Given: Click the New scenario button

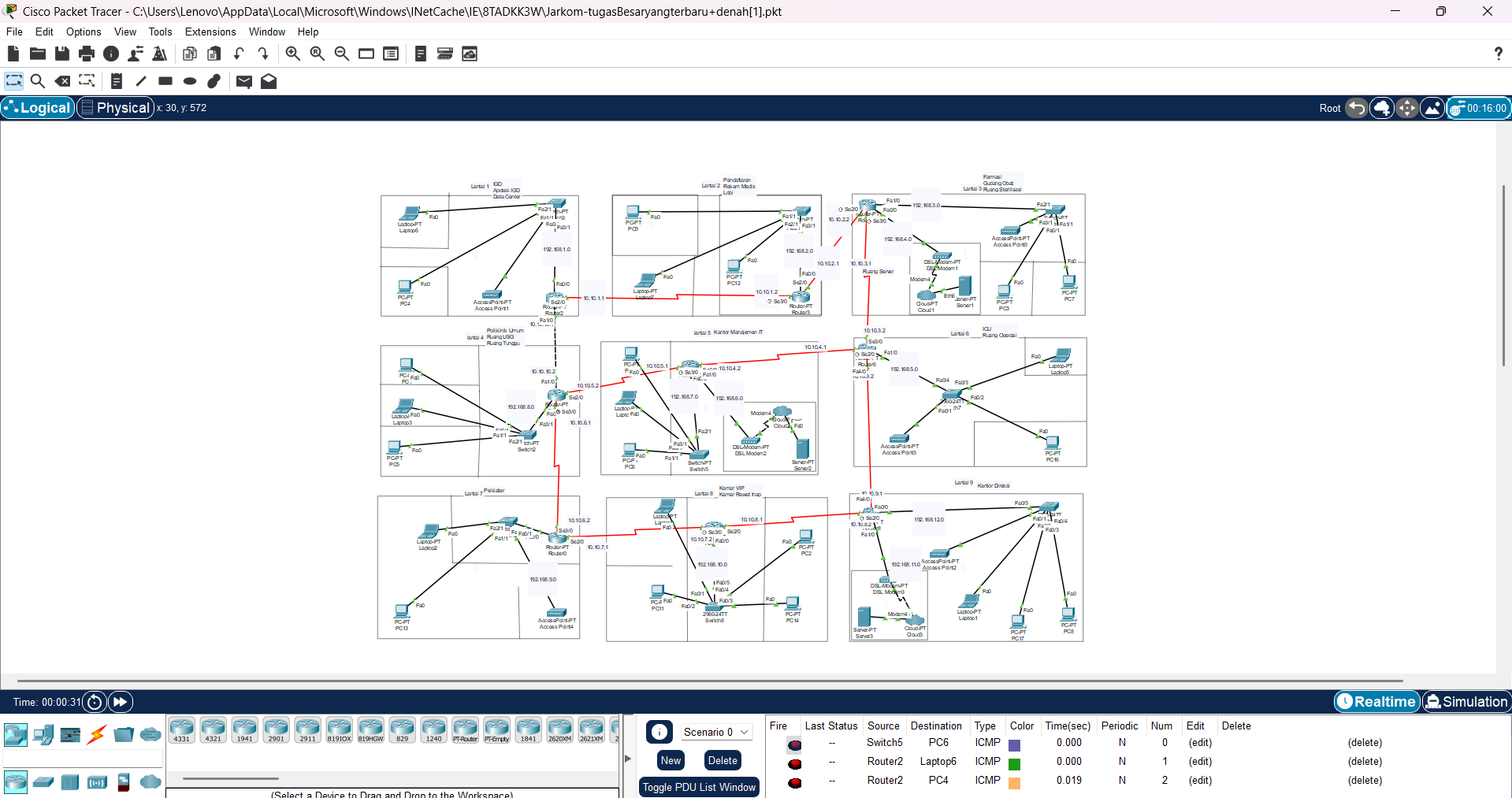Looking at the screenshot, I should 671,760.
